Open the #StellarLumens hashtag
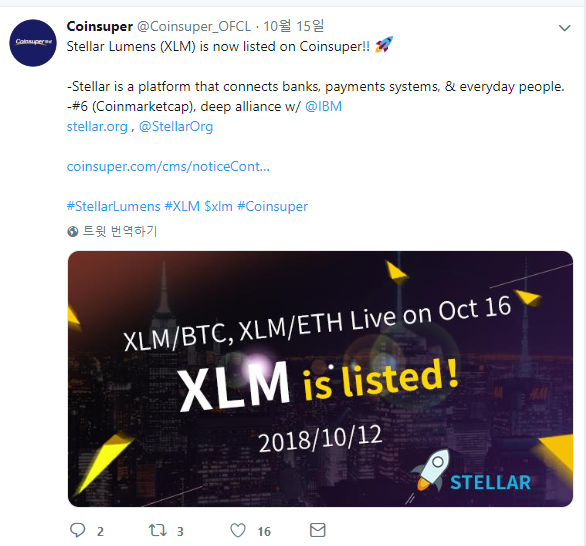The image size is (586, 546). point(114,206)
